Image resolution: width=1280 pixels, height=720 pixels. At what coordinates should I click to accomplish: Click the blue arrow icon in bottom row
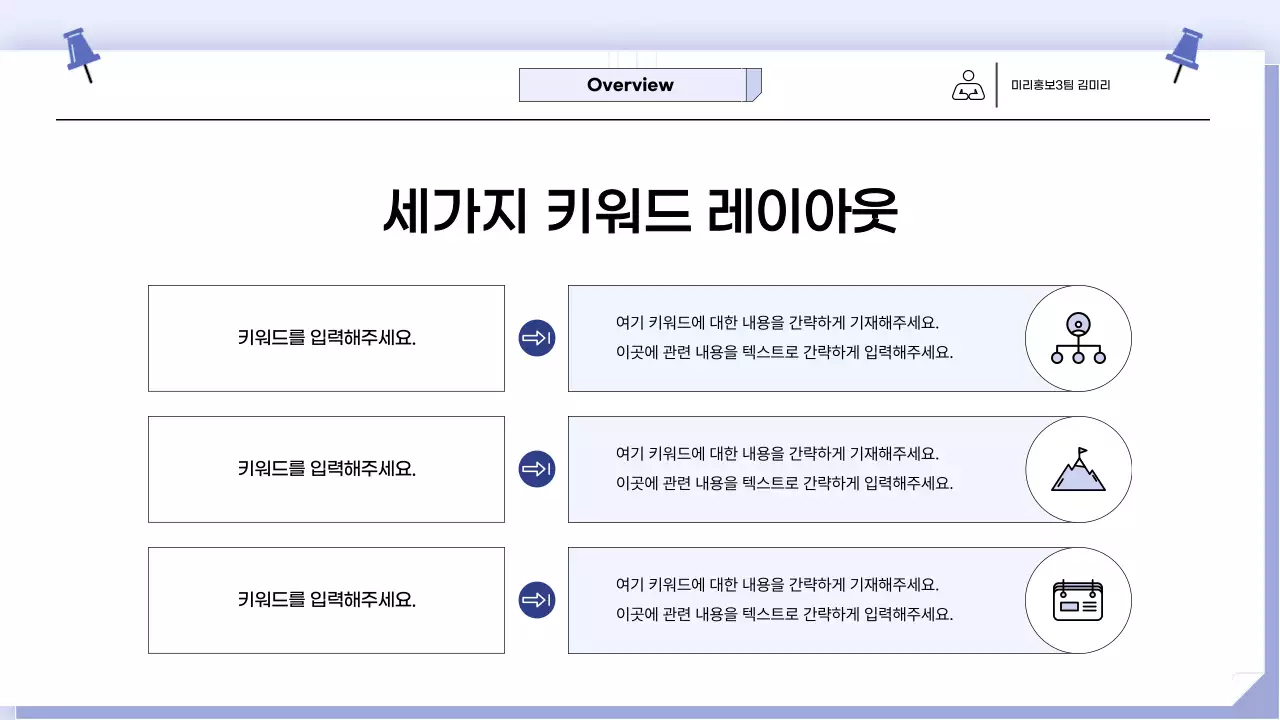pyautogui.click(x=537, y=600)
